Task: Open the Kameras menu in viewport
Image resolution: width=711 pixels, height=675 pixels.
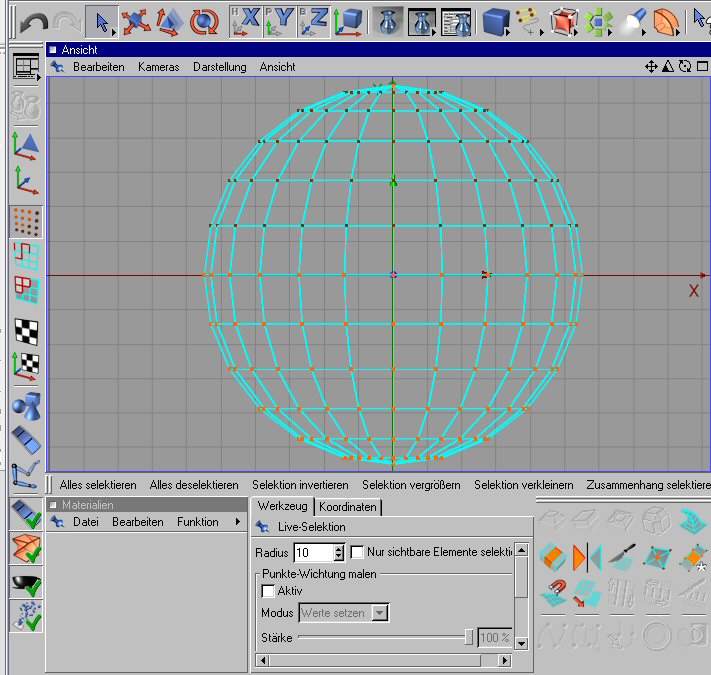Action: 158,67
